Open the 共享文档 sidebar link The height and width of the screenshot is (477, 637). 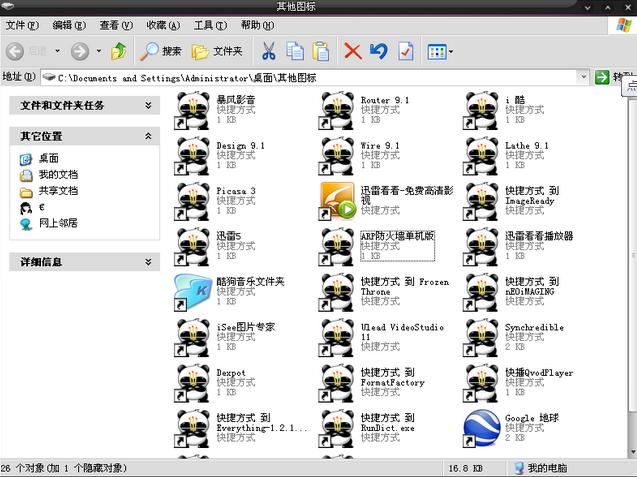[58, 191]
